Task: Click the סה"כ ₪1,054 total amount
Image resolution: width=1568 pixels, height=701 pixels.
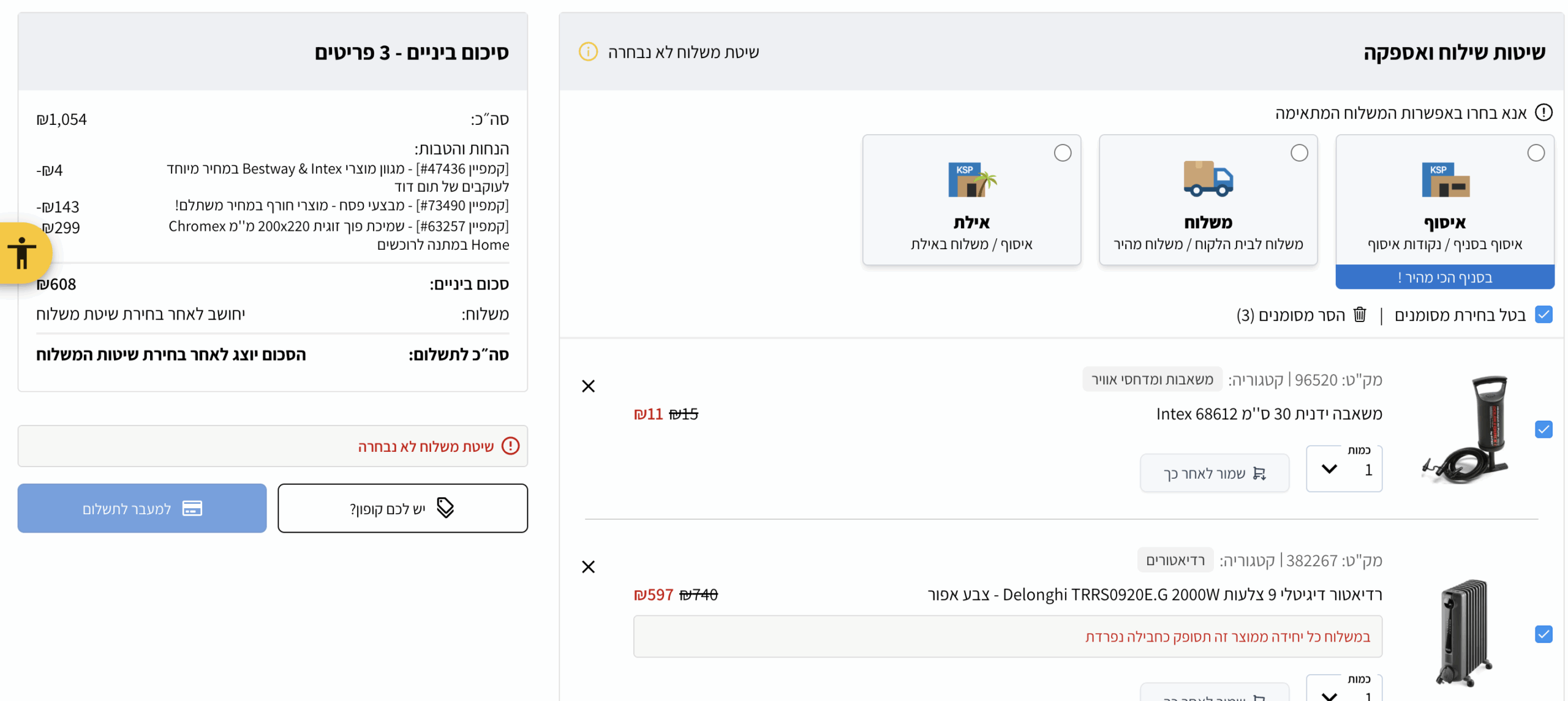Action: pyautogui.click(x=61, y=119)
